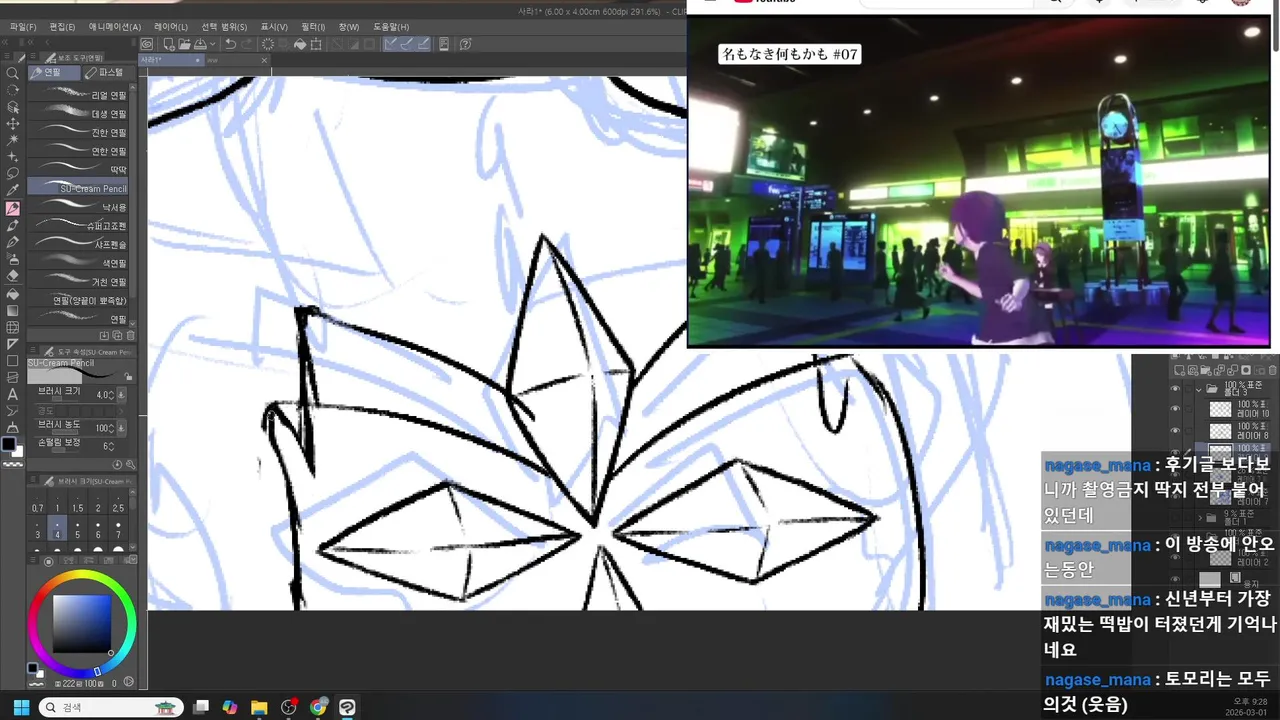This screenshot has width=1280, height=720.
Task: Collapse folder 3 (폴더 3) chevron
Action: (1199, 389)
